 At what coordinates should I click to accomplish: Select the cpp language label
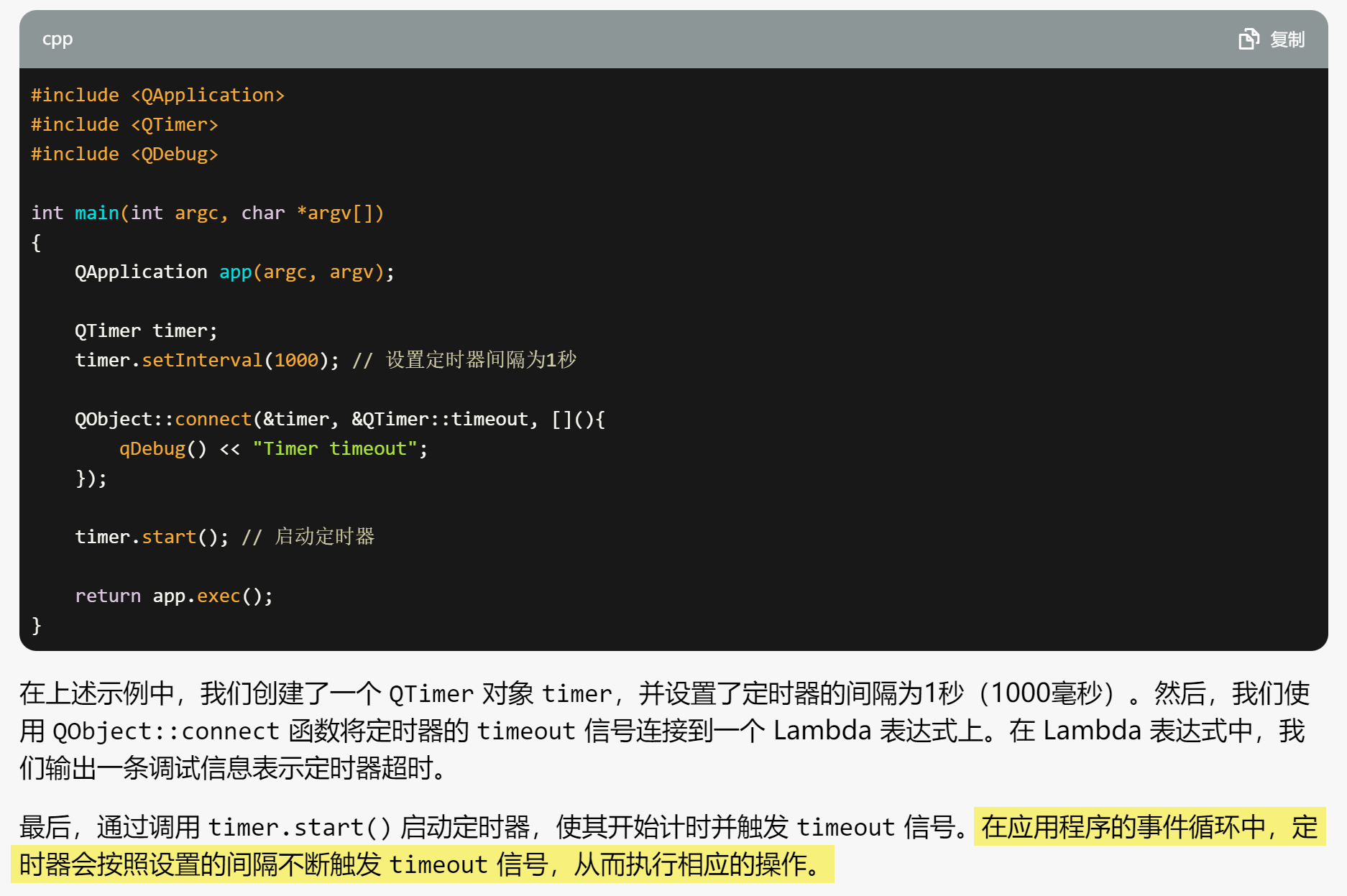(x=57, y=39)
